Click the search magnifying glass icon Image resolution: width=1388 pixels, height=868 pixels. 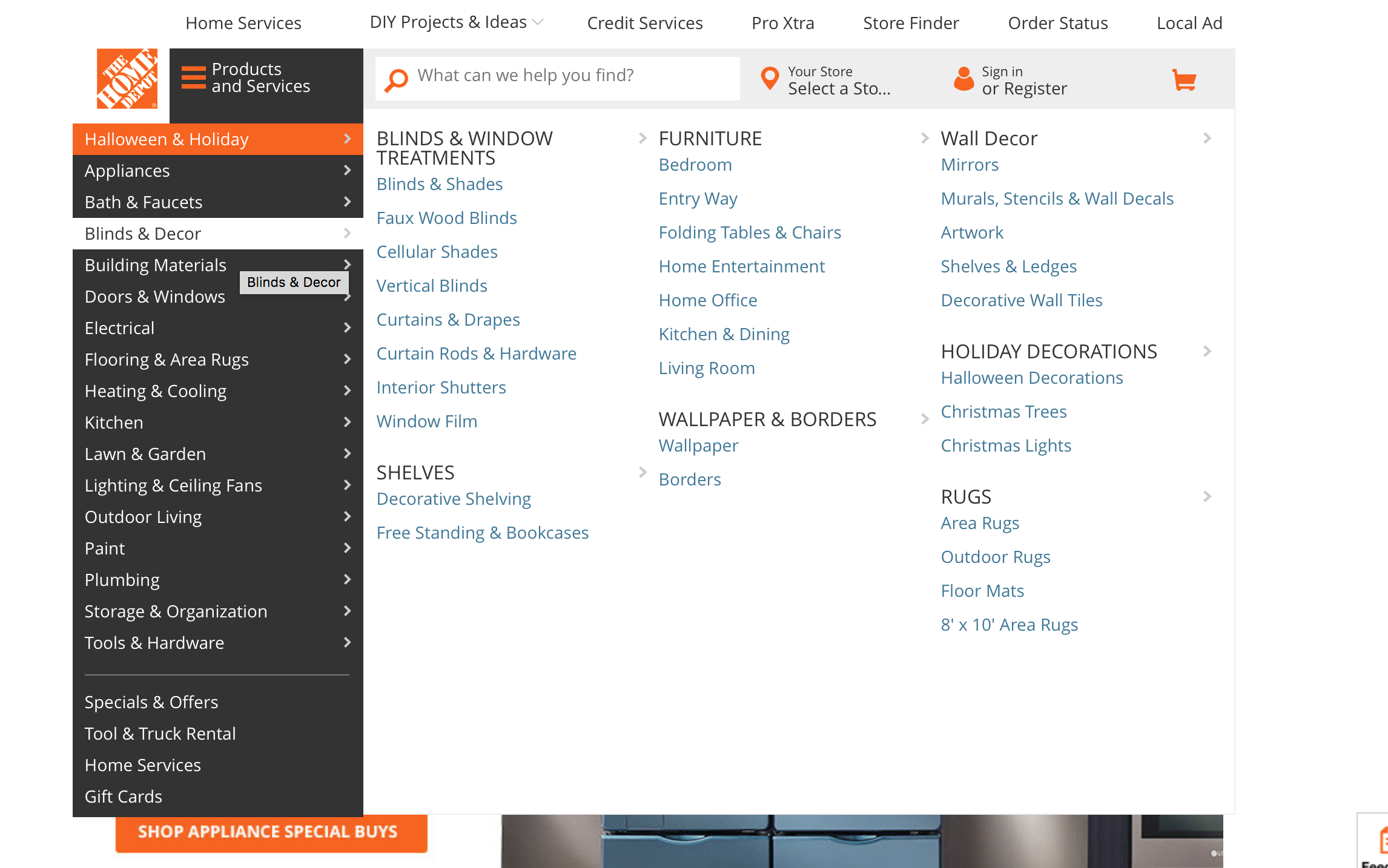coord(397,79)
